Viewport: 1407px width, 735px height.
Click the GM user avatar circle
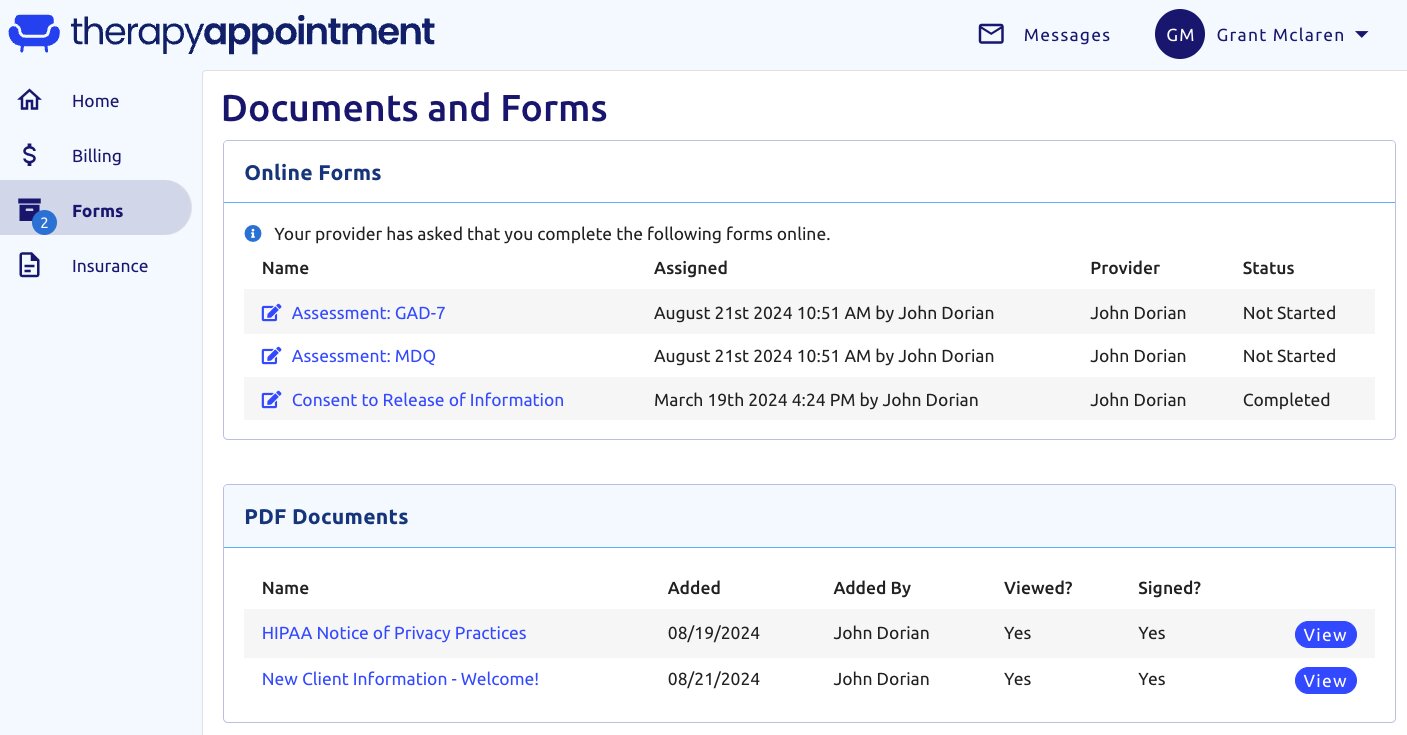[1179, 35]
